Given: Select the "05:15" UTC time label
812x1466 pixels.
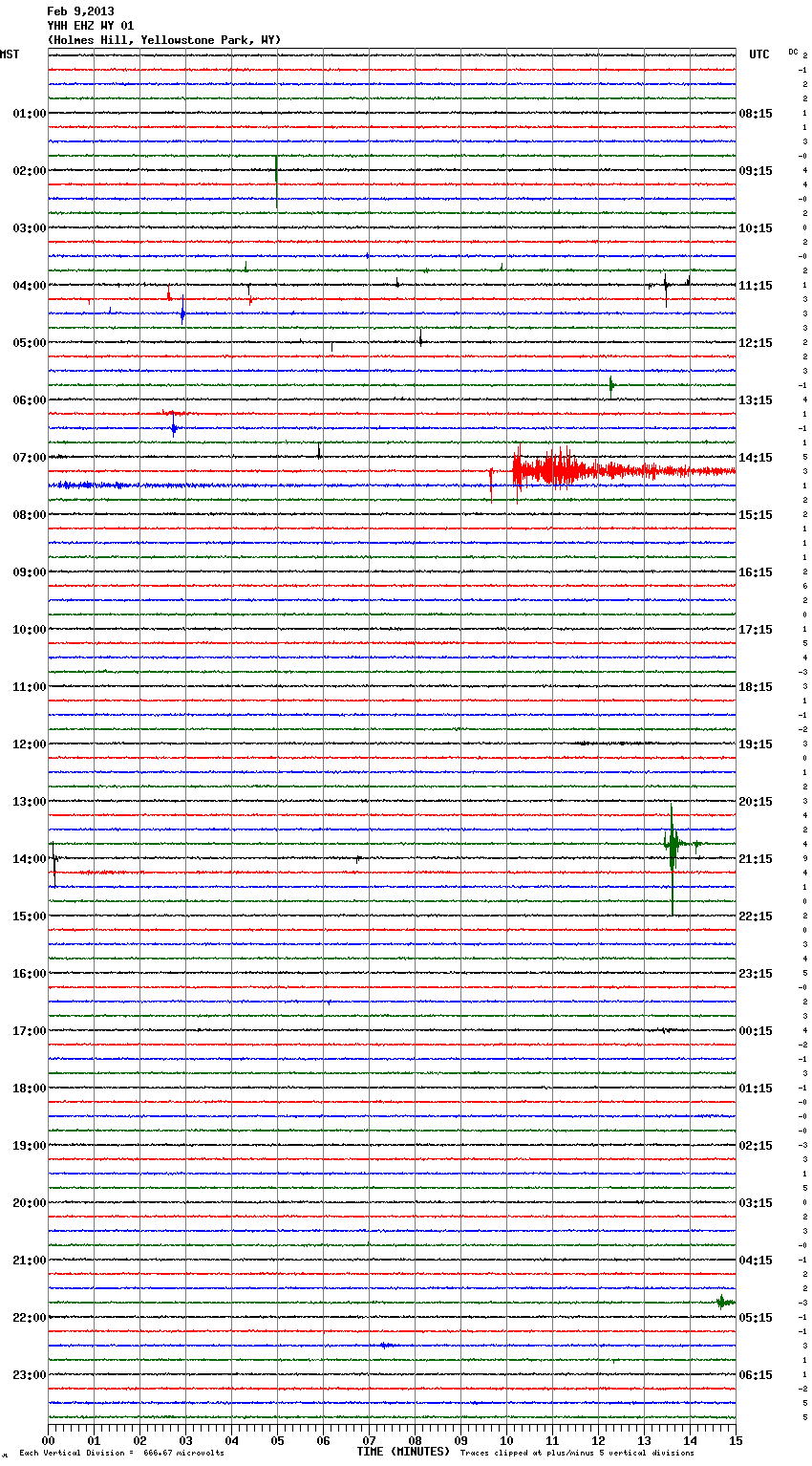Looking at the screenshot, I should 756,1318.
